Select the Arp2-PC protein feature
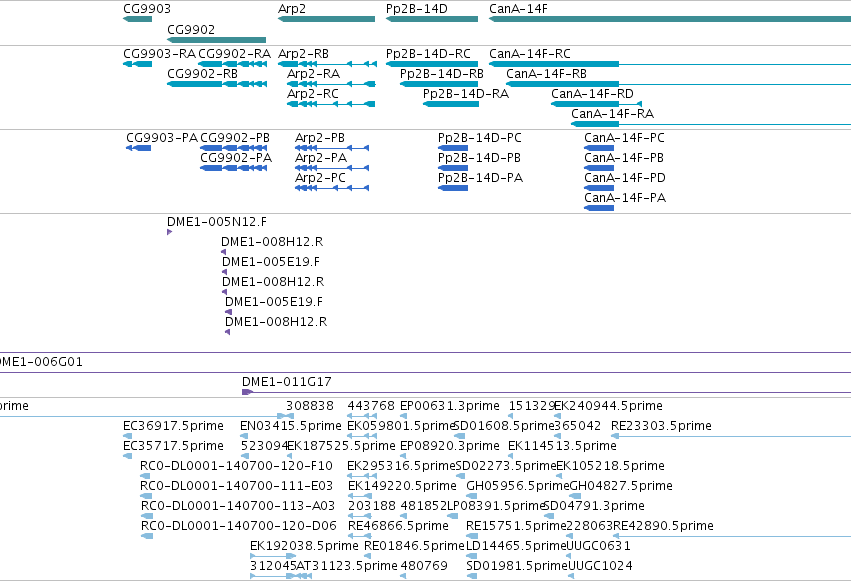The height and width of the screenshot is (581, 851). [332, 188]
